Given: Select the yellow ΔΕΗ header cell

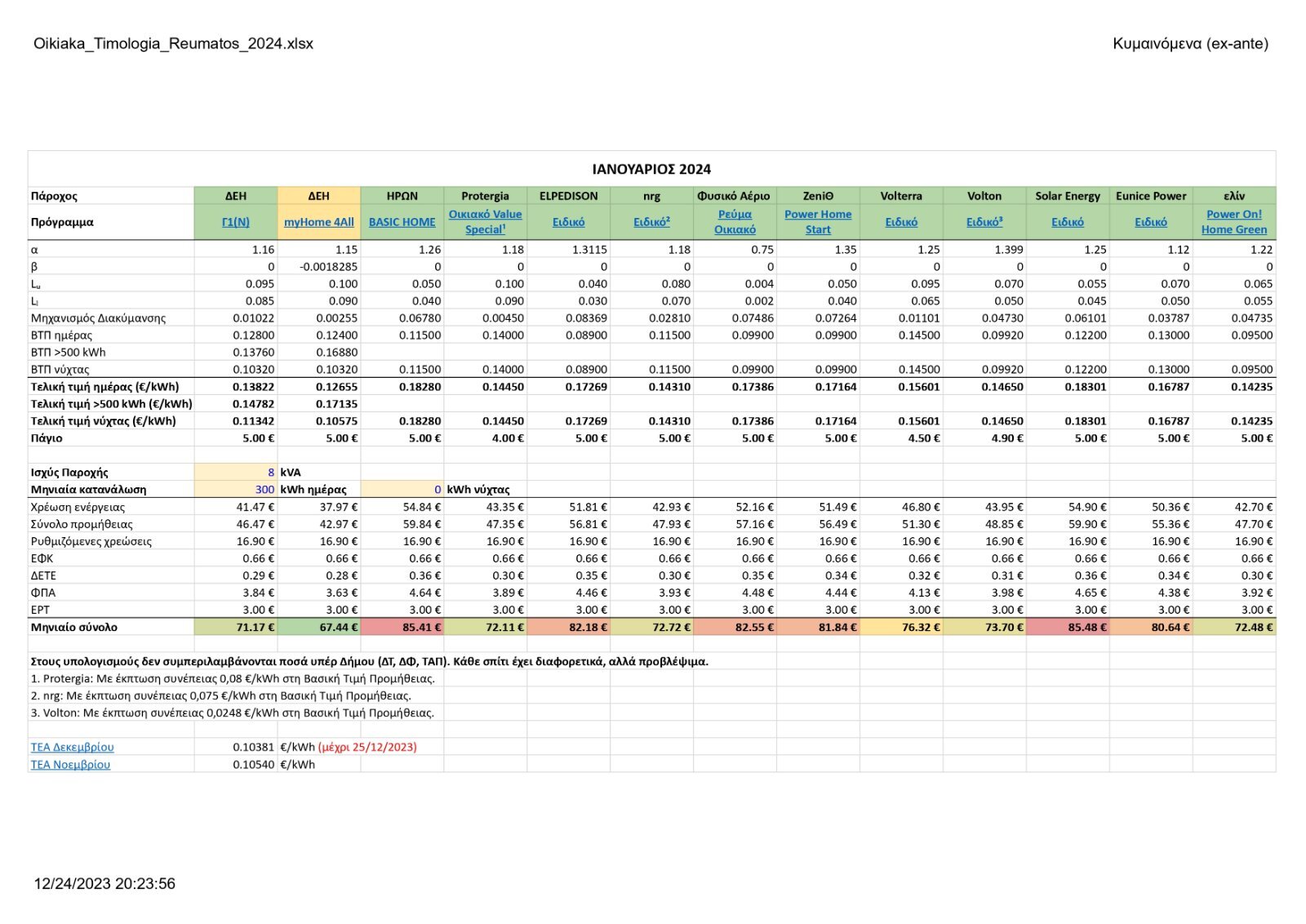Looking at the screenshot, I should click(x=319, y=196).
